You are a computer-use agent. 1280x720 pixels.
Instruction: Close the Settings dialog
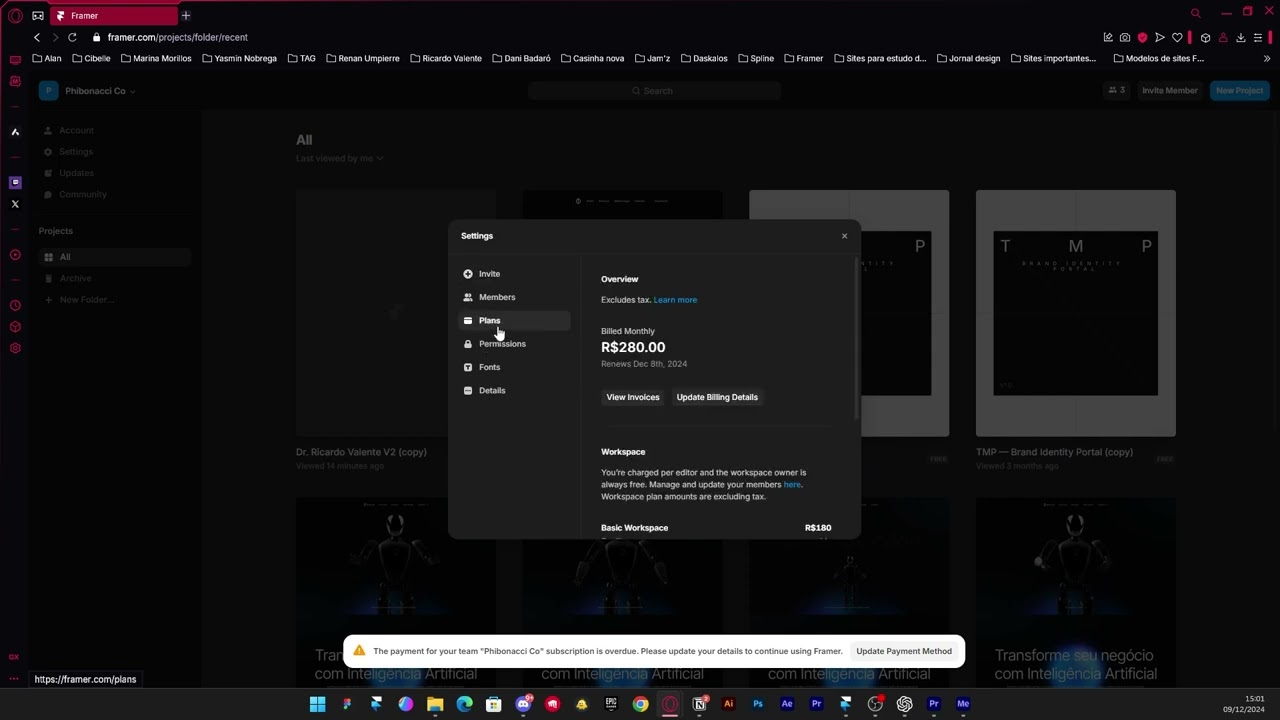(844, 236)
